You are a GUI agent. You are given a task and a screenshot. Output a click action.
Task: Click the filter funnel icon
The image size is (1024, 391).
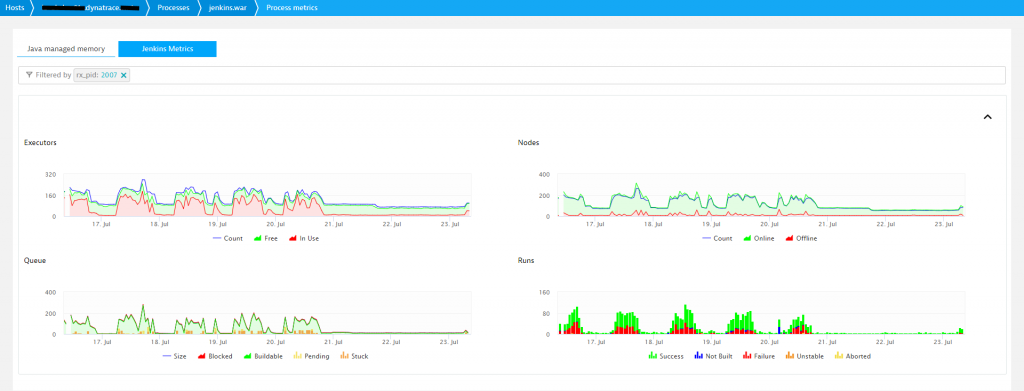(x=29, y=75)
